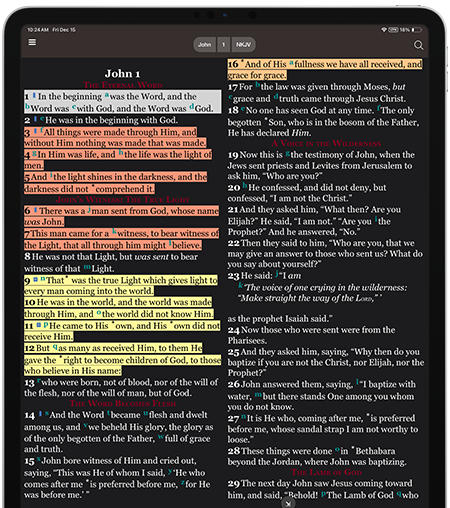Open the hamburger menu

click(32, 42)
